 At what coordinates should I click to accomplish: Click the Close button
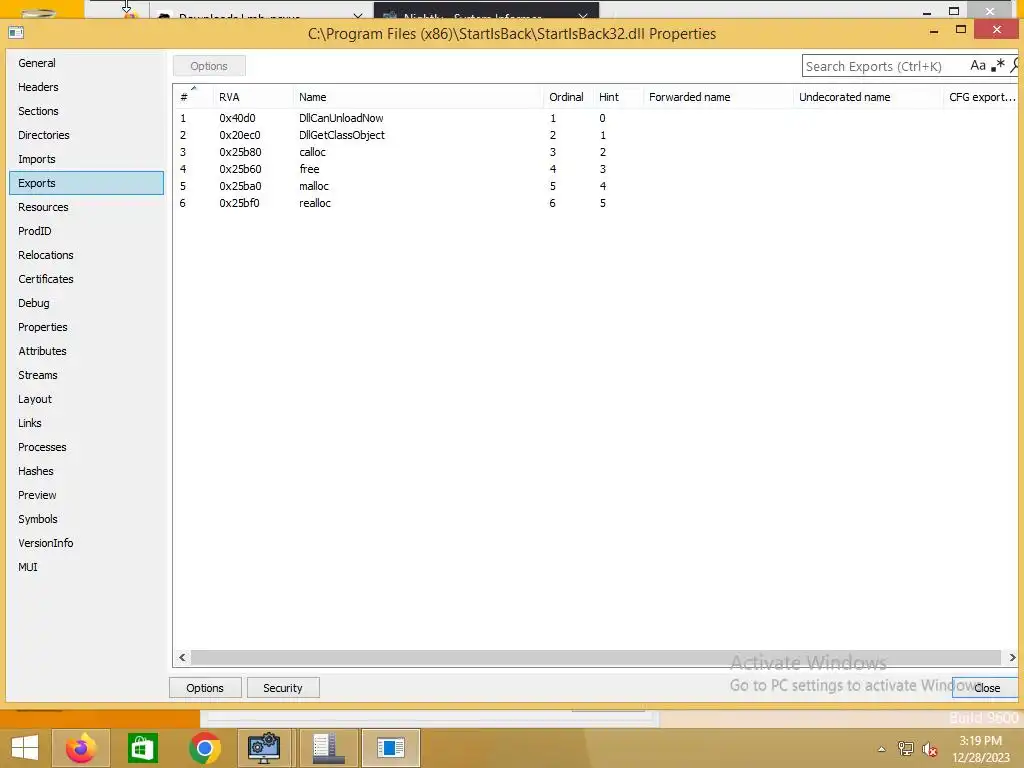(x=986, y=688)
